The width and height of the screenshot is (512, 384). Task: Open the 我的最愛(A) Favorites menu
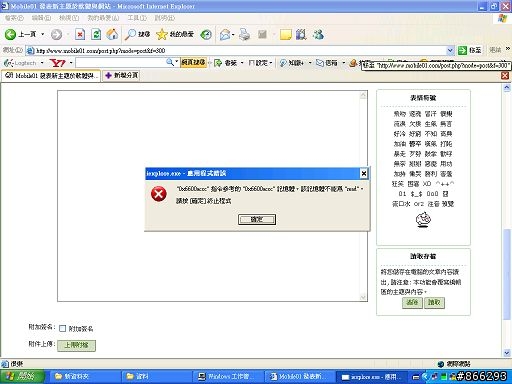tap(103, 18)
